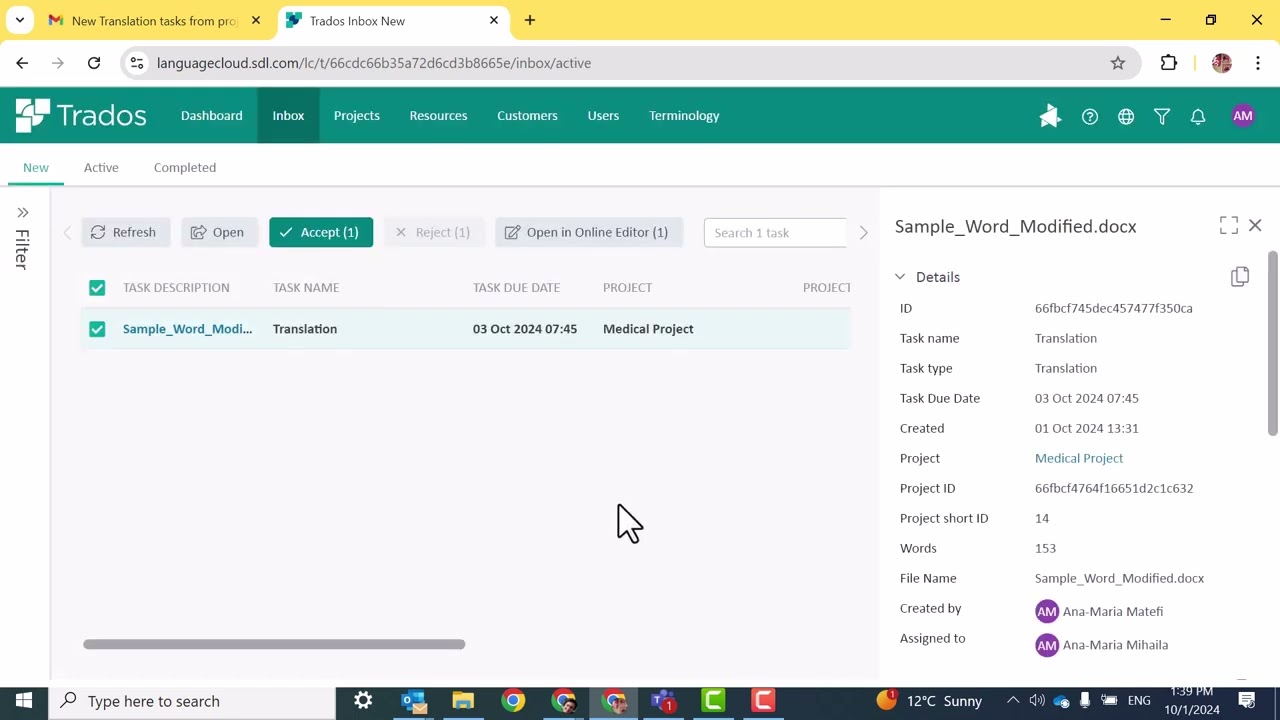
Task: Click the horizontal scrollbar of task table
Action: click(x=274, y=644)
